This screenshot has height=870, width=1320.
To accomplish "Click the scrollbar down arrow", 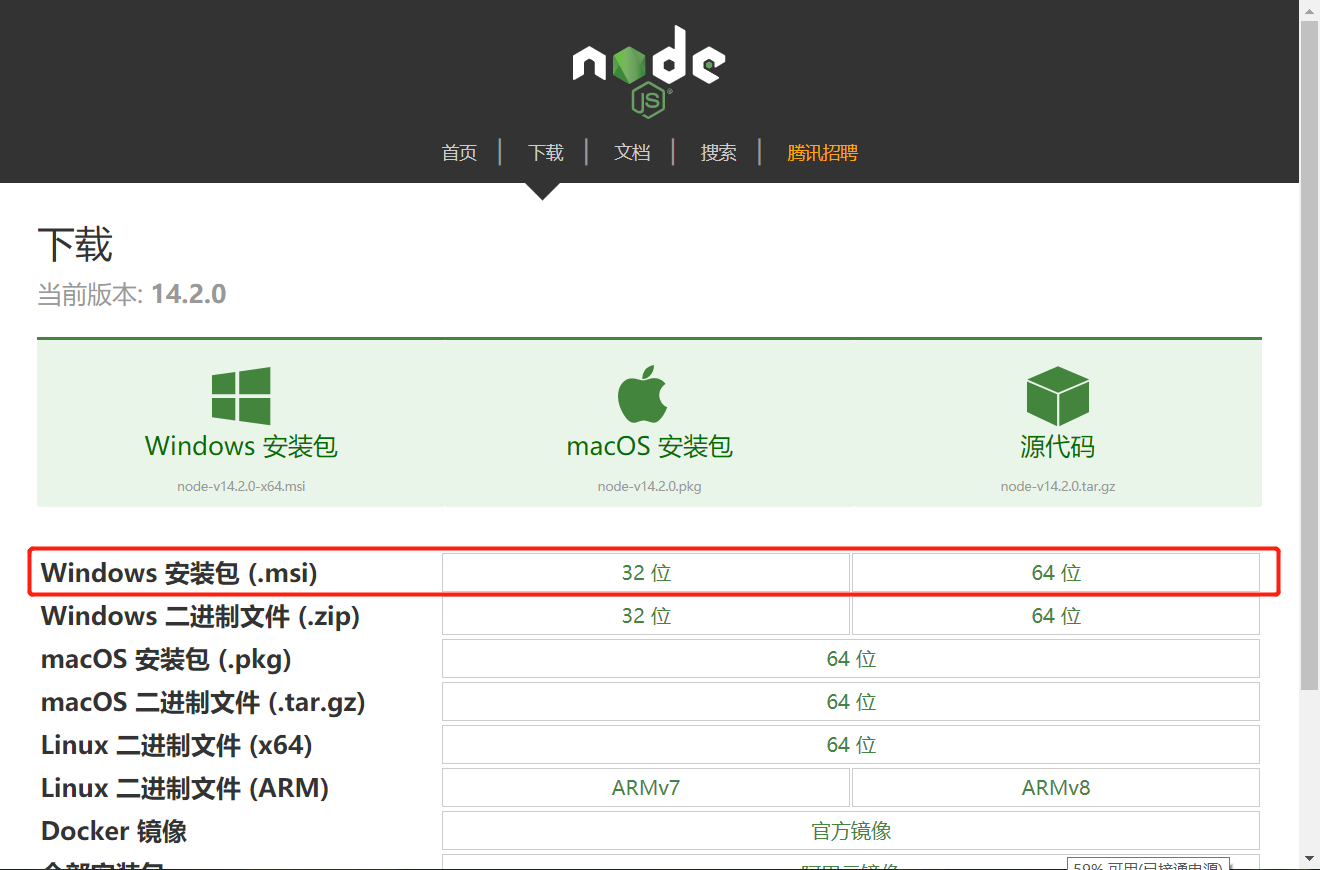I will coord(1310,860).
